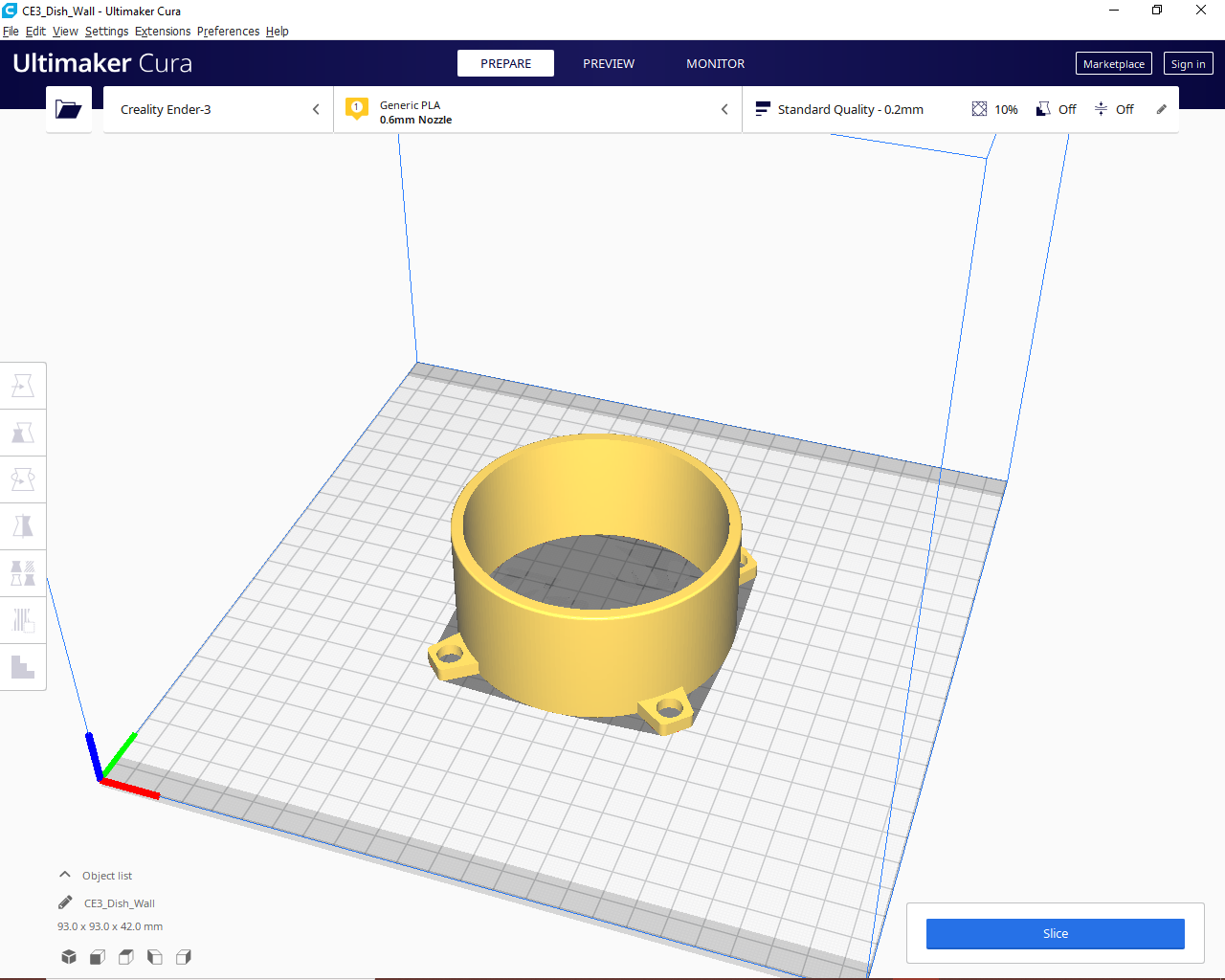Open the Per Model Settings tool
Viewport: 1225px width, 980px height.
pyautogui.click(x=23, y=573)
